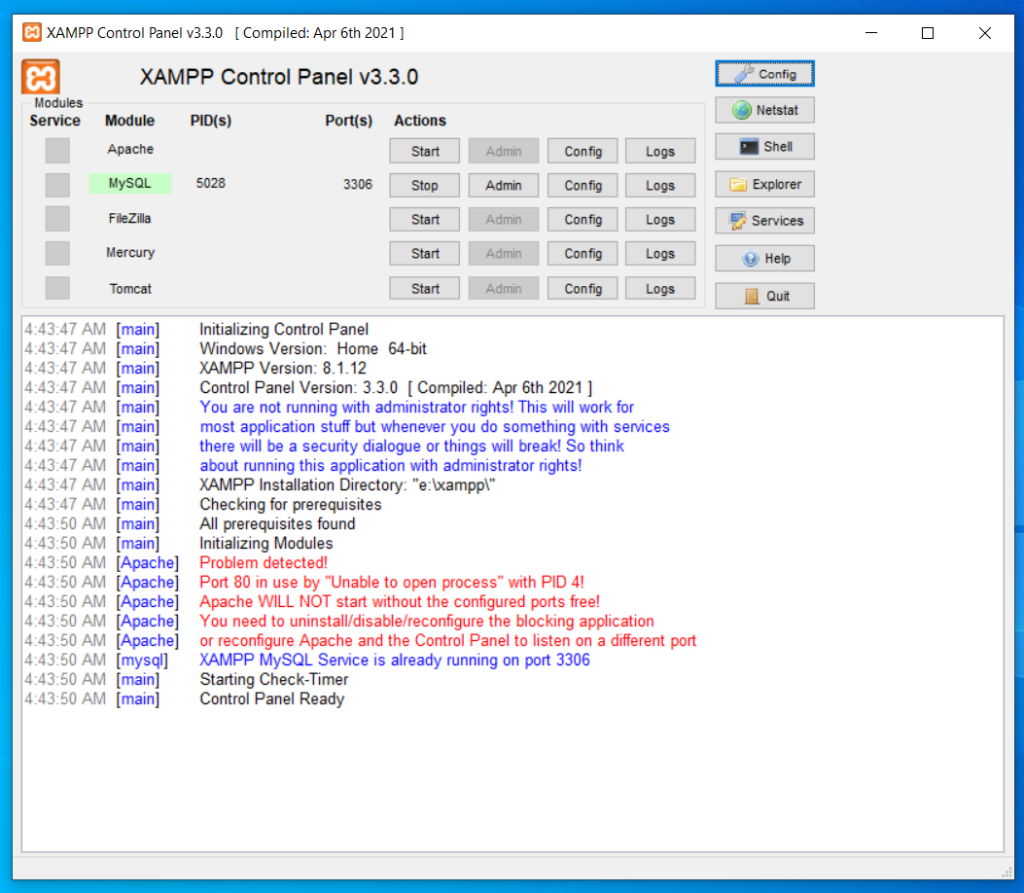The height and width of the screenshot is (893, 1024).
Task: View FileZilla Logs
Action: pos(660,219)
